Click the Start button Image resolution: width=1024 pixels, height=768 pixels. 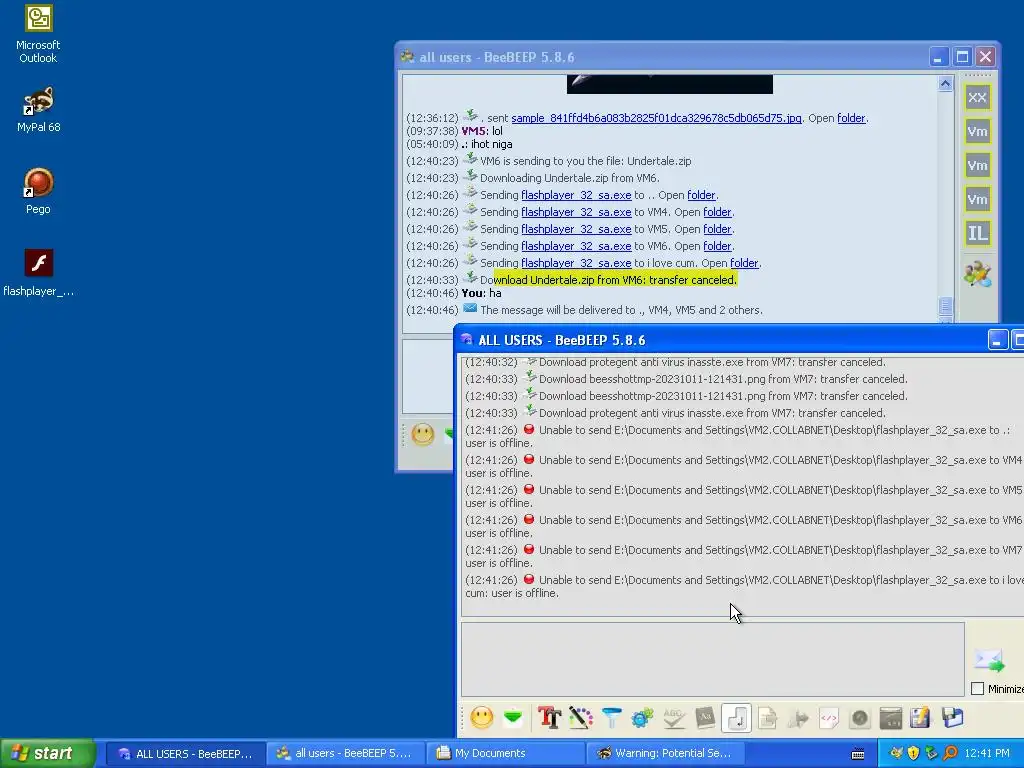coord(47,753)
